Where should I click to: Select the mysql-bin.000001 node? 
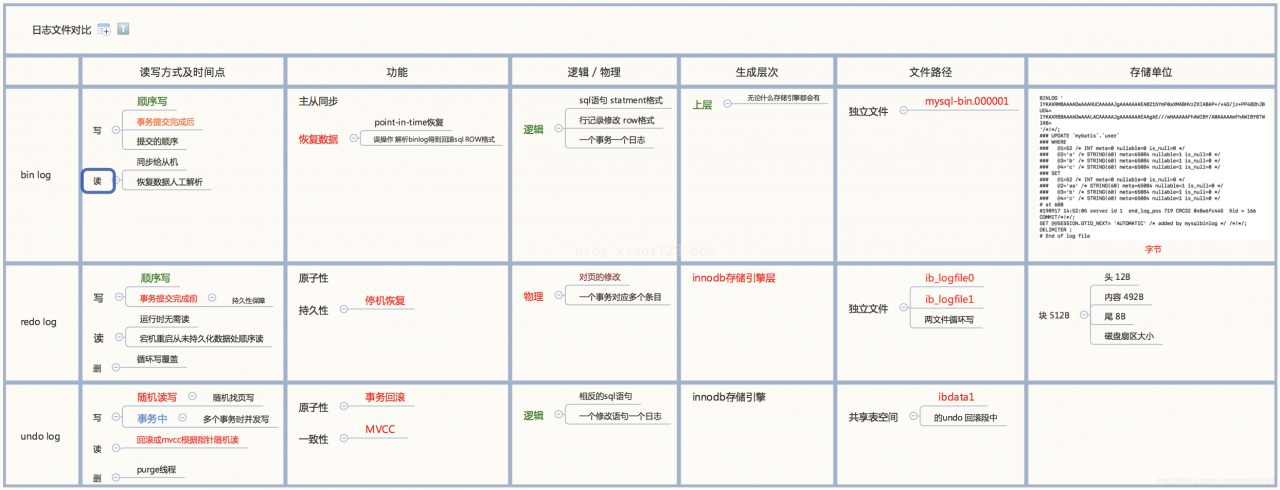[x=966, y=102]
